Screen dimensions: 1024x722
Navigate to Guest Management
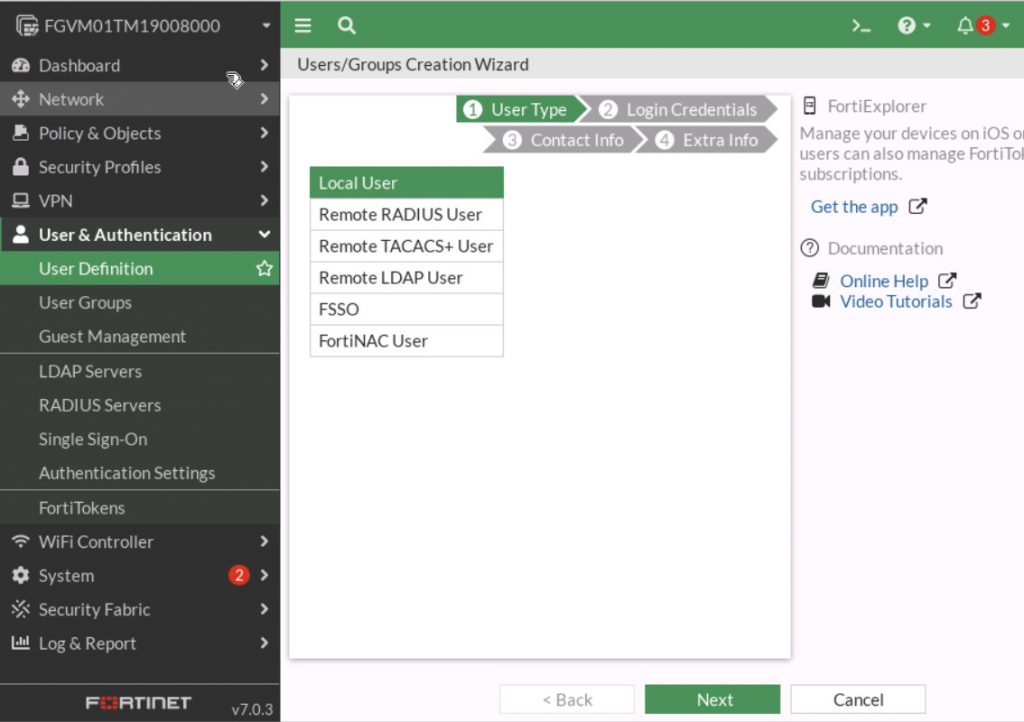pyautogui.click(x=112, y=336)
